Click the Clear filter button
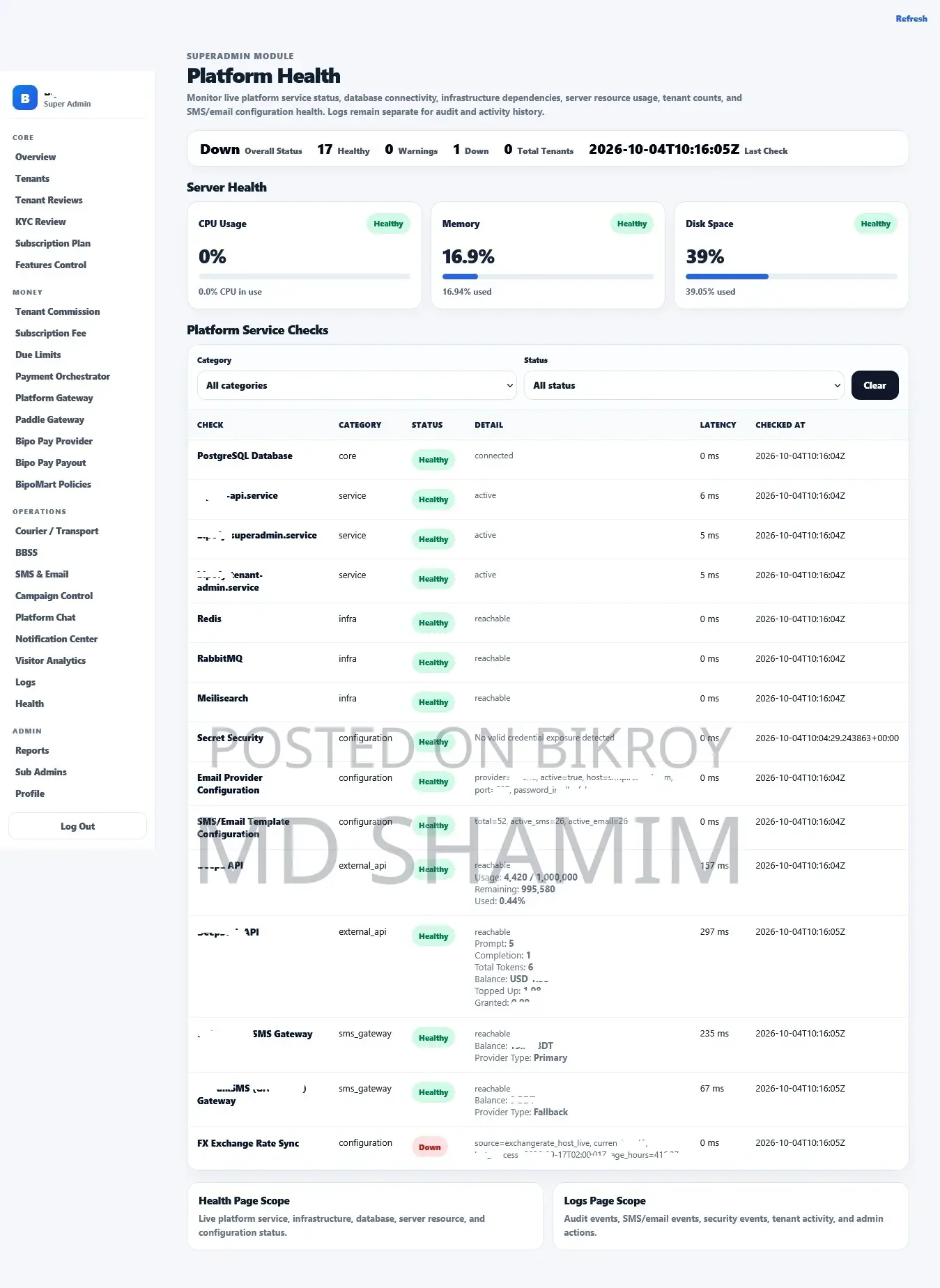Screen dimensions: 940x1288 (x=874, y=385)
